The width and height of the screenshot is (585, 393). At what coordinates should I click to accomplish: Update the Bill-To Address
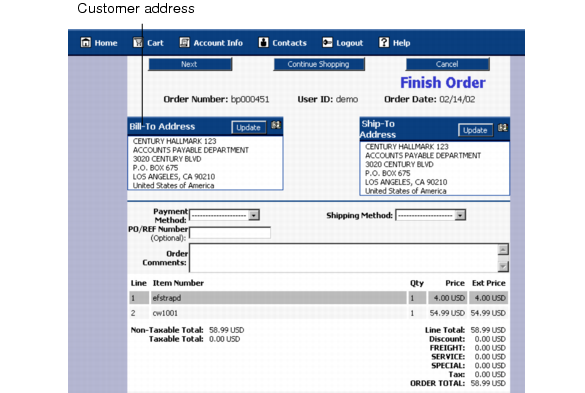click(248, 127)
